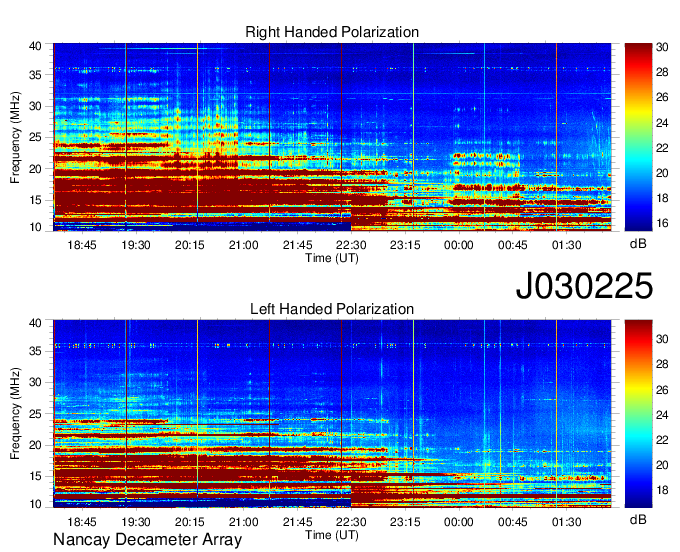This screenshot has height=552, width=680.
Task: Click the "dB" unit label of Left Handed color bar
Action: pyautogui.click(x=638, y=519)
